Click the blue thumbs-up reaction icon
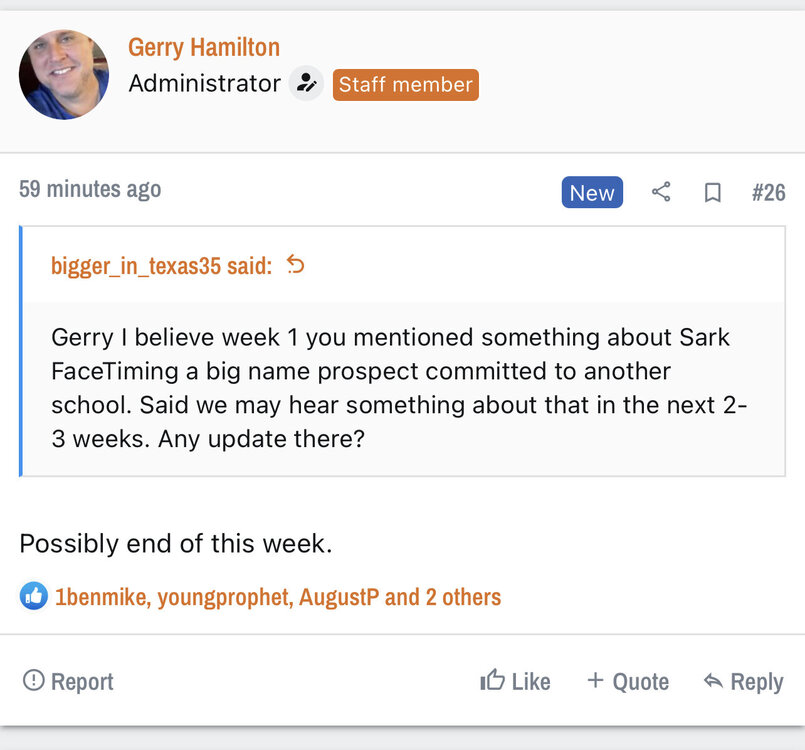 pos(34,597)
